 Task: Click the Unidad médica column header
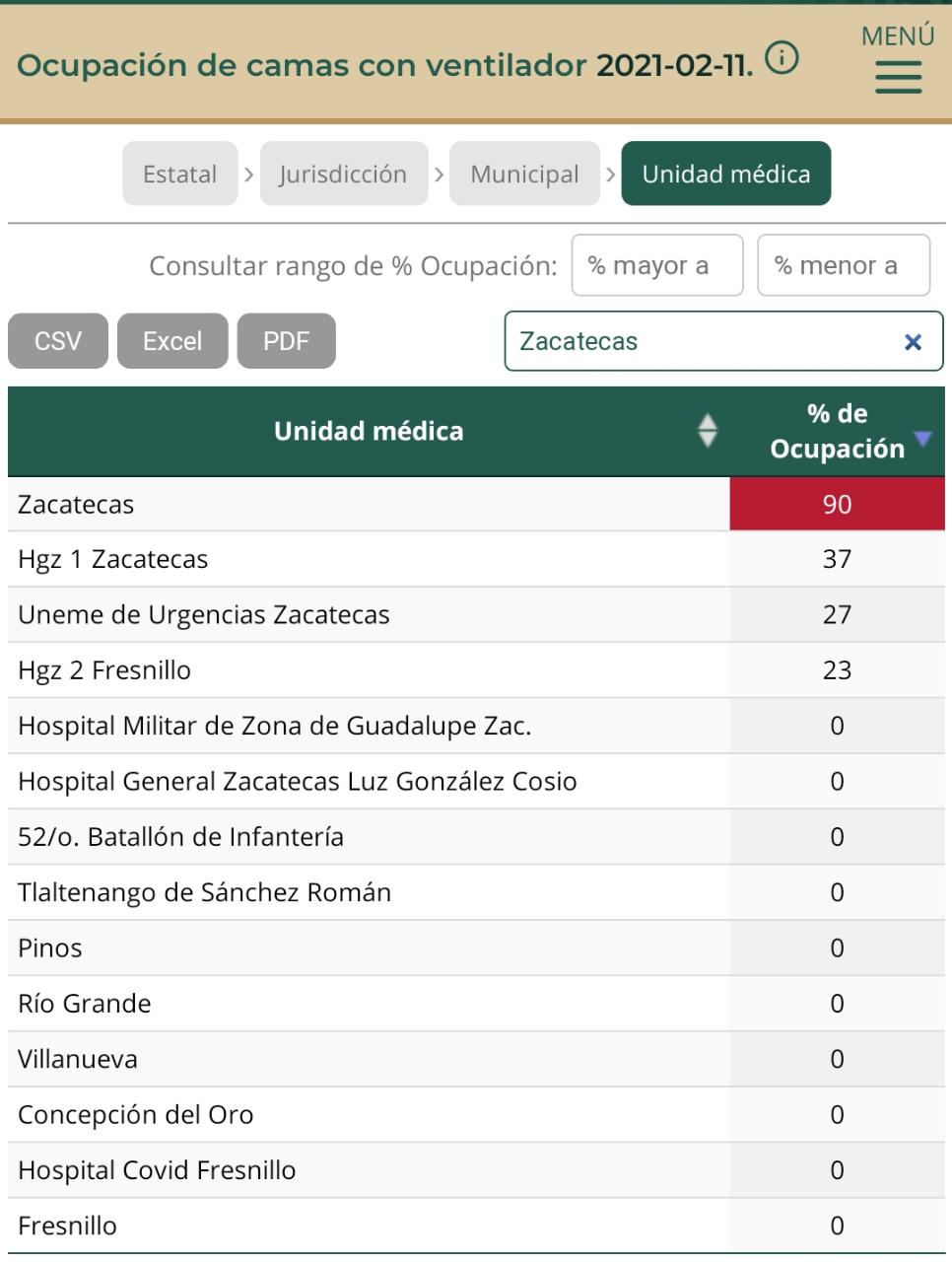[369, 431]
